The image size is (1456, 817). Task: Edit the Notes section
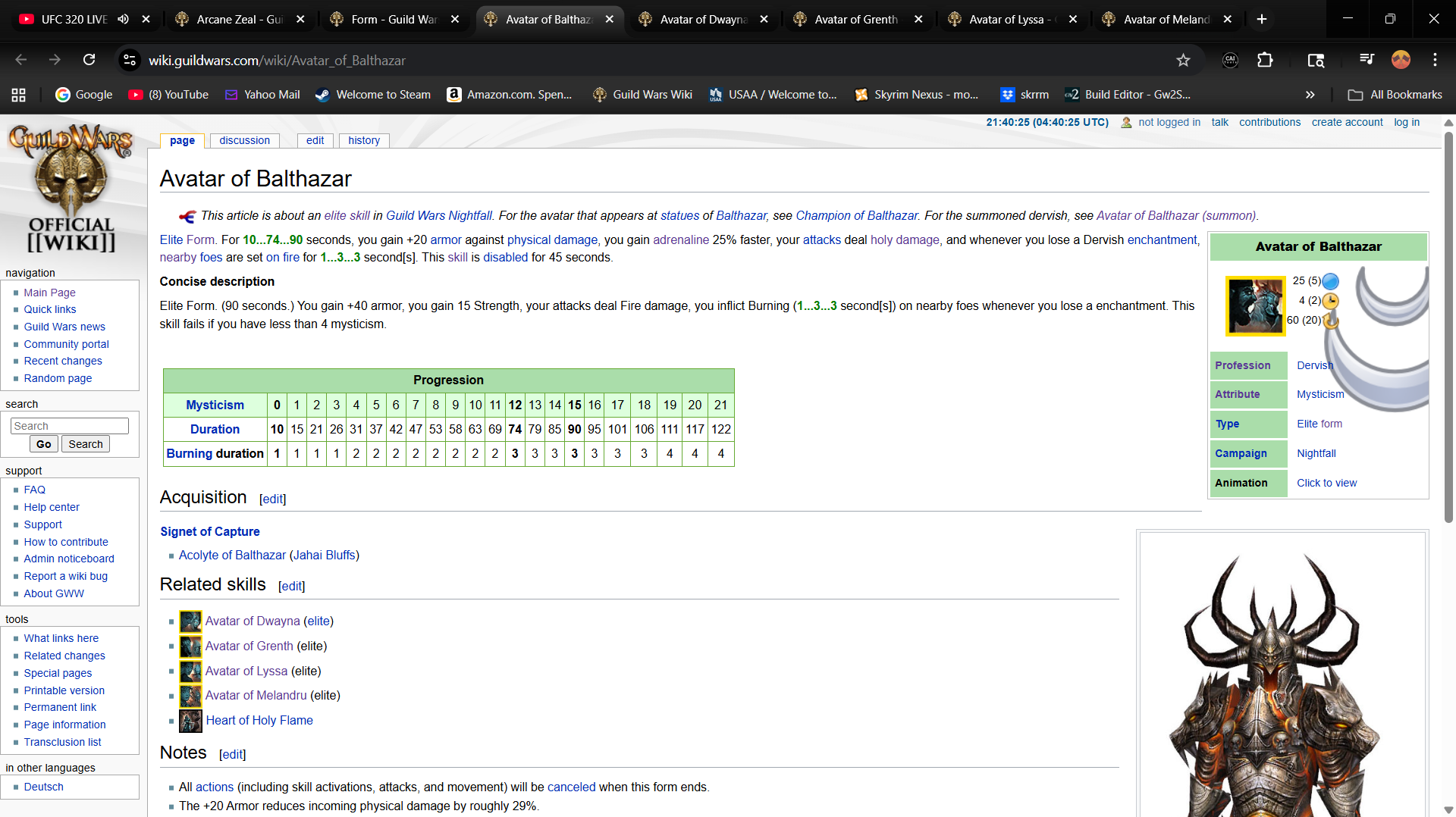[x=232, y=754]
